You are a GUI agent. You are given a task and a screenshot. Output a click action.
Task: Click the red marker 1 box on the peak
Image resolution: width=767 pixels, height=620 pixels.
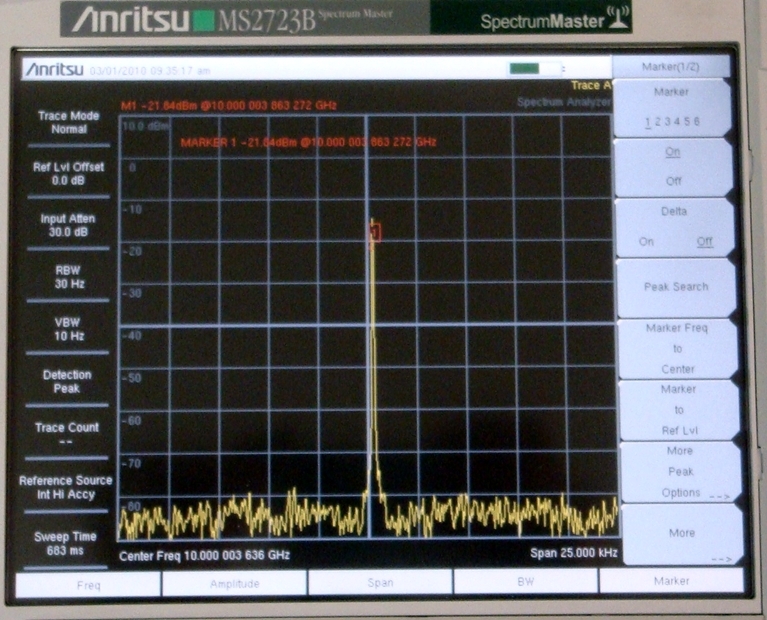click(x=375, y=232)
